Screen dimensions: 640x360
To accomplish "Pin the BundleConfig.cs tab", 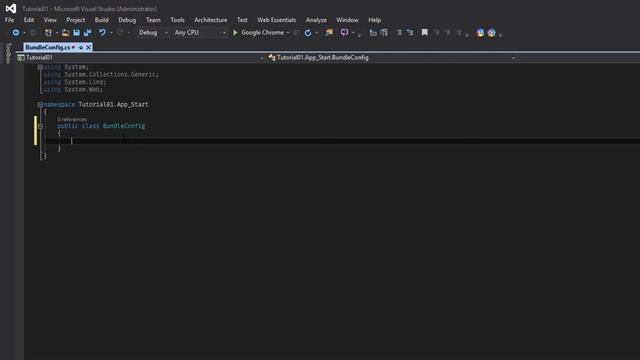I will [x=81, y=47].
